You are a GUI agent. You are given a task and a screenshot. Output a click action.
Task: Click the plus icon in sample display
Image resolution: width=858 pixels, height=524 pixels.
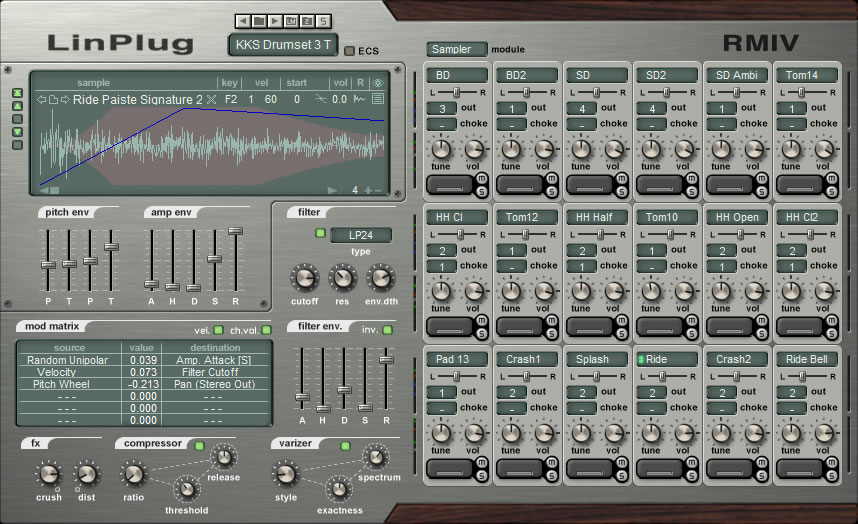pos(368,190)
